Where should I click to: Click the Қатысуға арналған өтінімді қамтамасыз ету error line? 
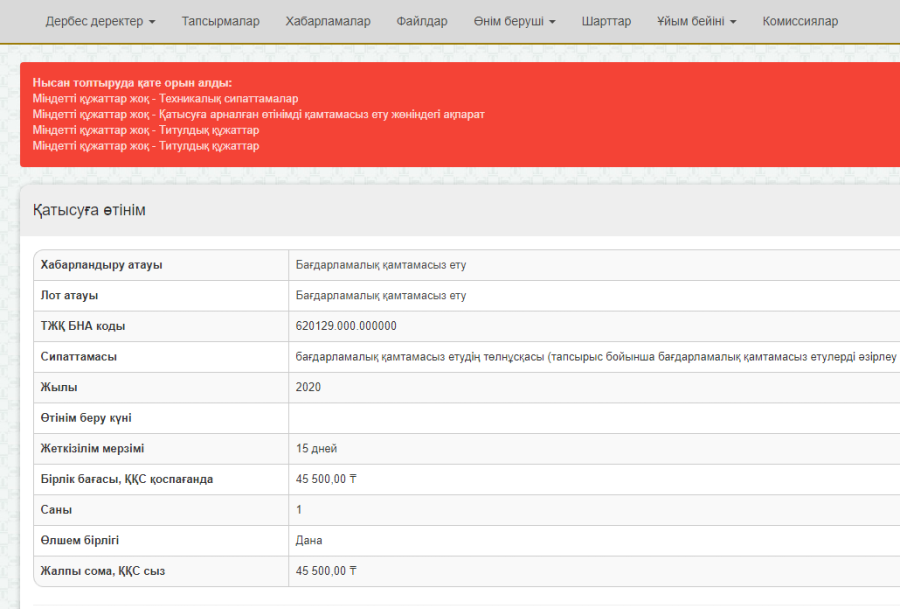pyautogui.click(x=258, y=114)
